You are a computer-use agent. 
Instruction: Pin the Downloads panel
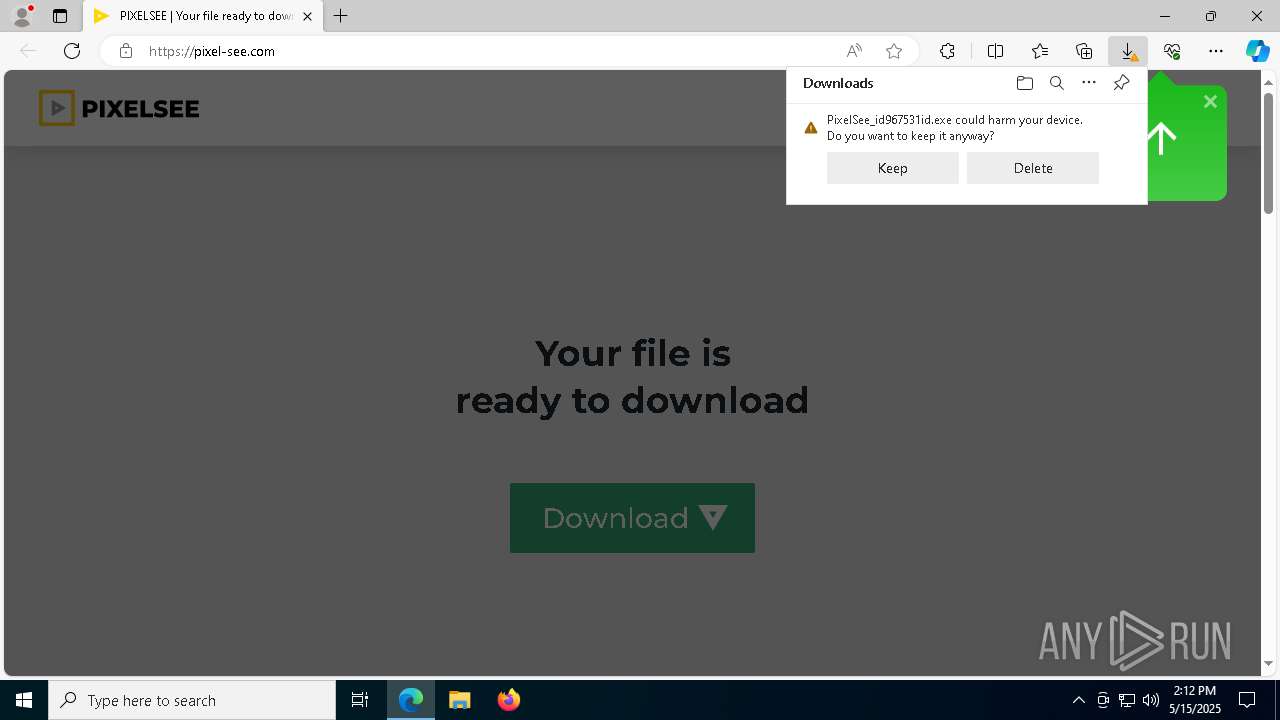coord(1121,83)
